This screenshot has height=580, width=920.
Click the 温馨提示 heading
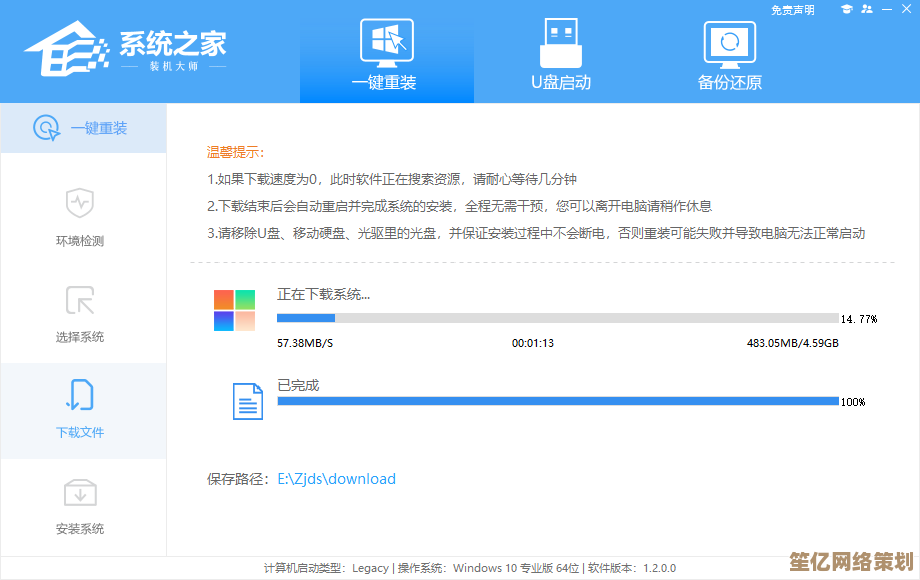235,152
